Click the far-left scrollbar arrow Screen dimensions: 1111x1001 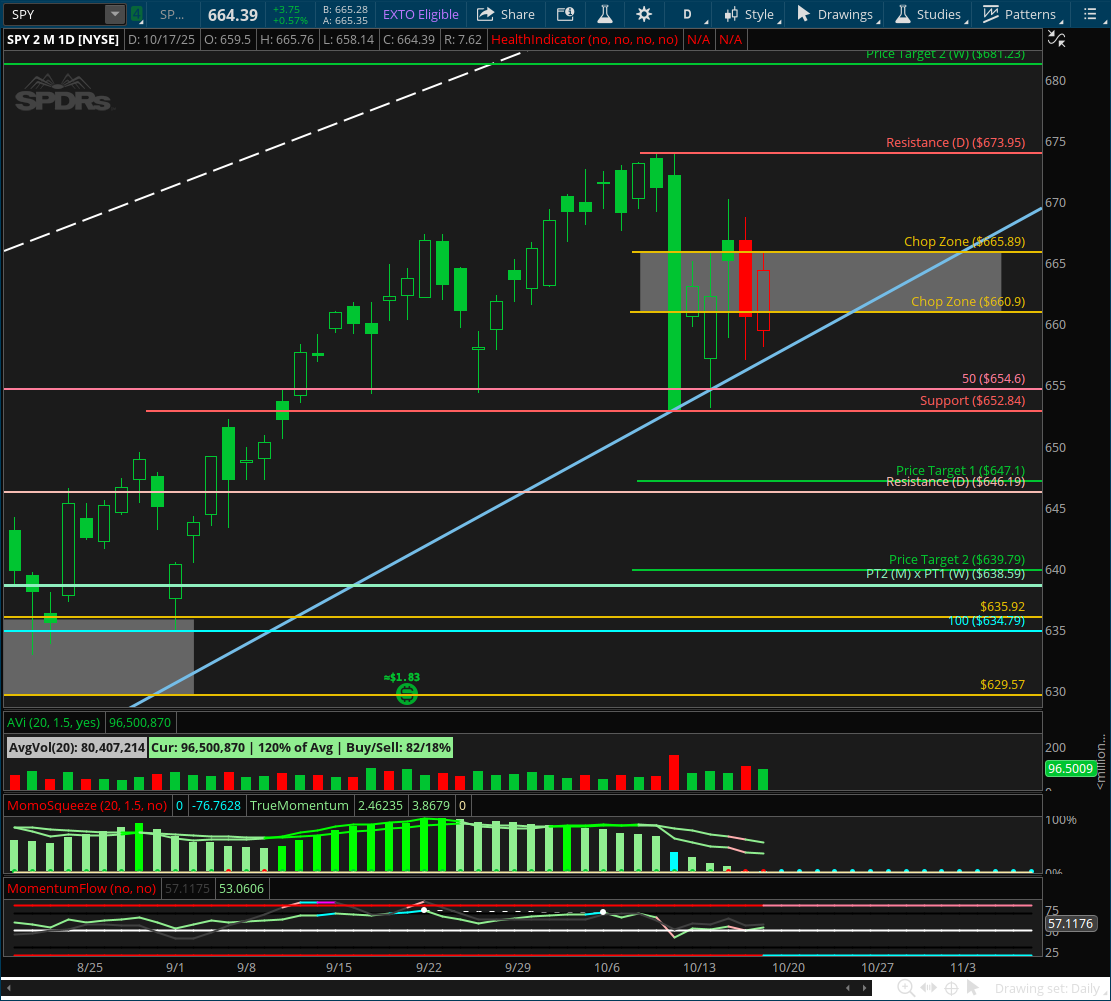click(x=9, y=988)
